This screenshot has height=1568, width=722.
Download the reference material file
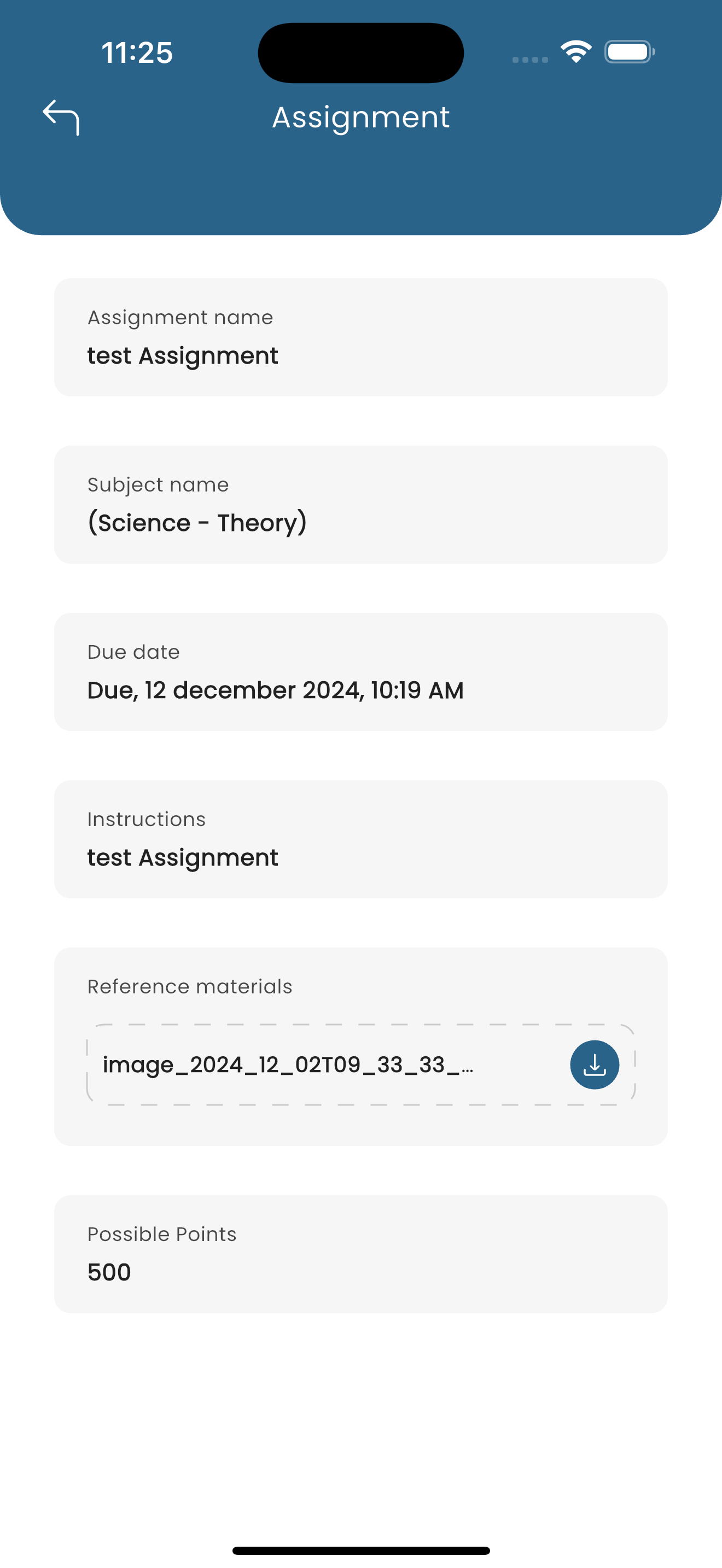click(594, 1064)
